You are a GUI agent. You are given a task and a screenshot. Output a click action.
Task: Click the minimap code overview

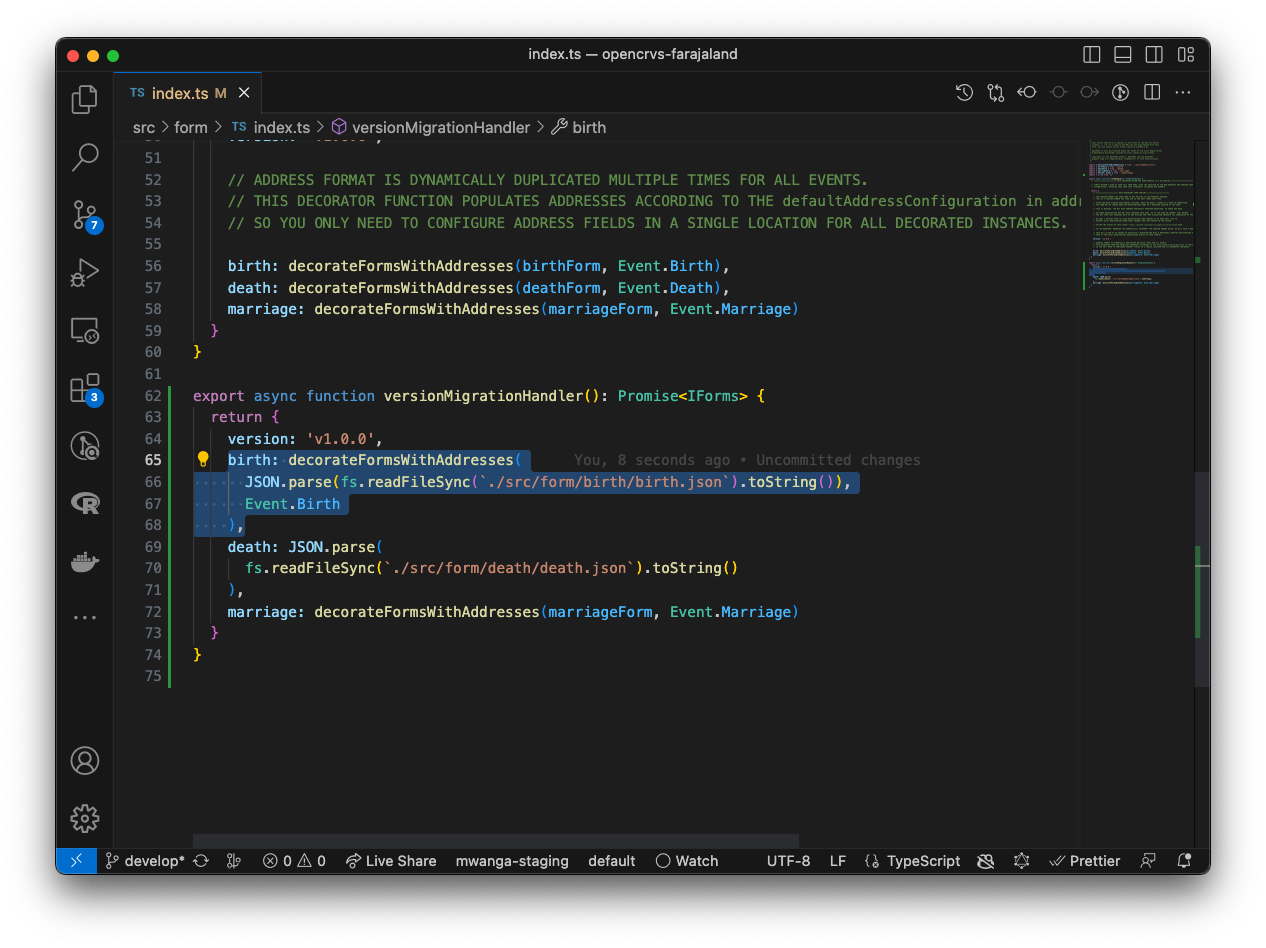1140,215
